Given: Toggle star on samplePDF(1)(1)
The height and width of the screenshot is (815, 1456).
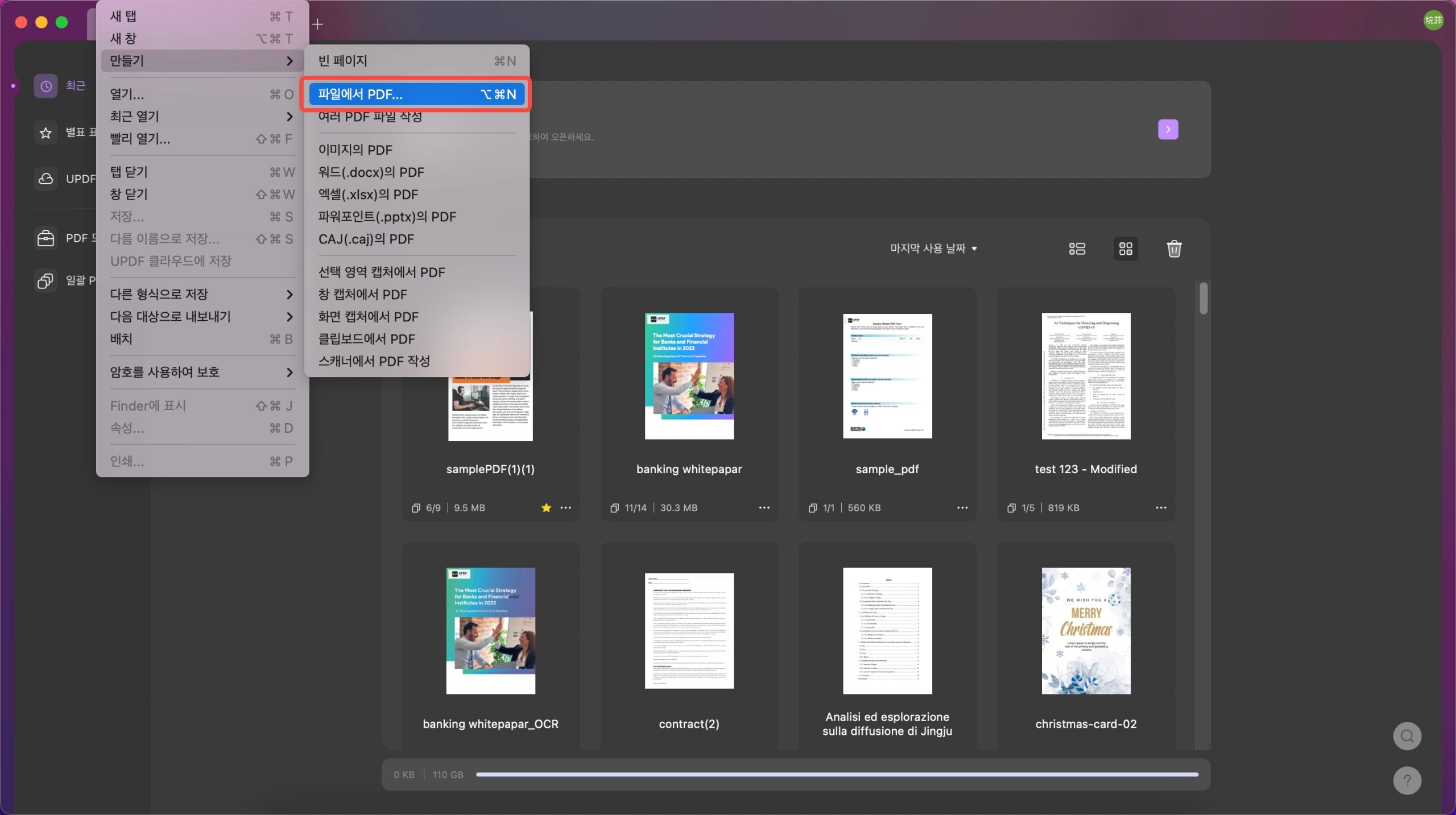Looking at the screenshot, I should [x=546, y=508].
